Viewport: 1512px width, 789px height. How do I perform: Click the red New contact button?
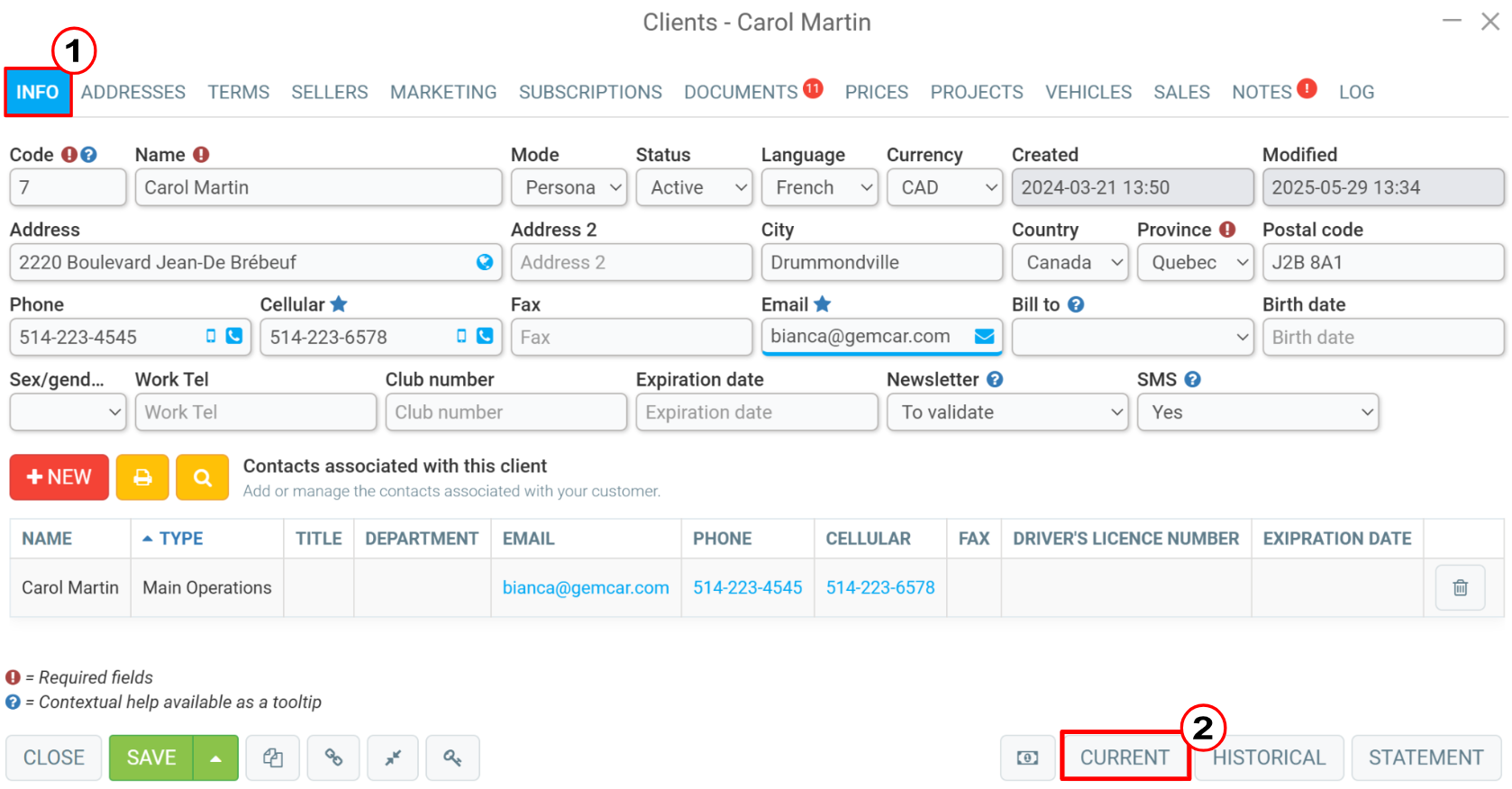tap(59, 477)
